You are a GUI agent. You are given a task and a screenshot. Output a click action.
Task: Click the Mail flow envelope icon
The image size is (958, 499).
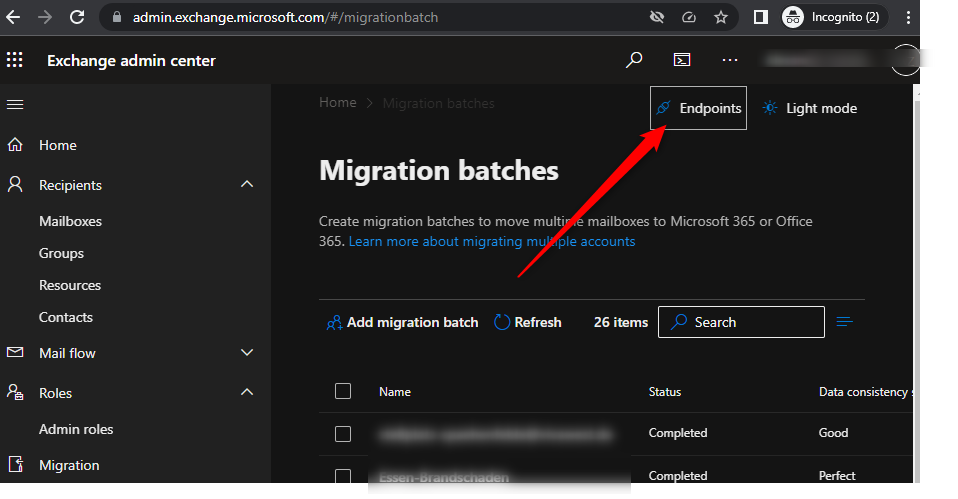(x=15, y=352)
